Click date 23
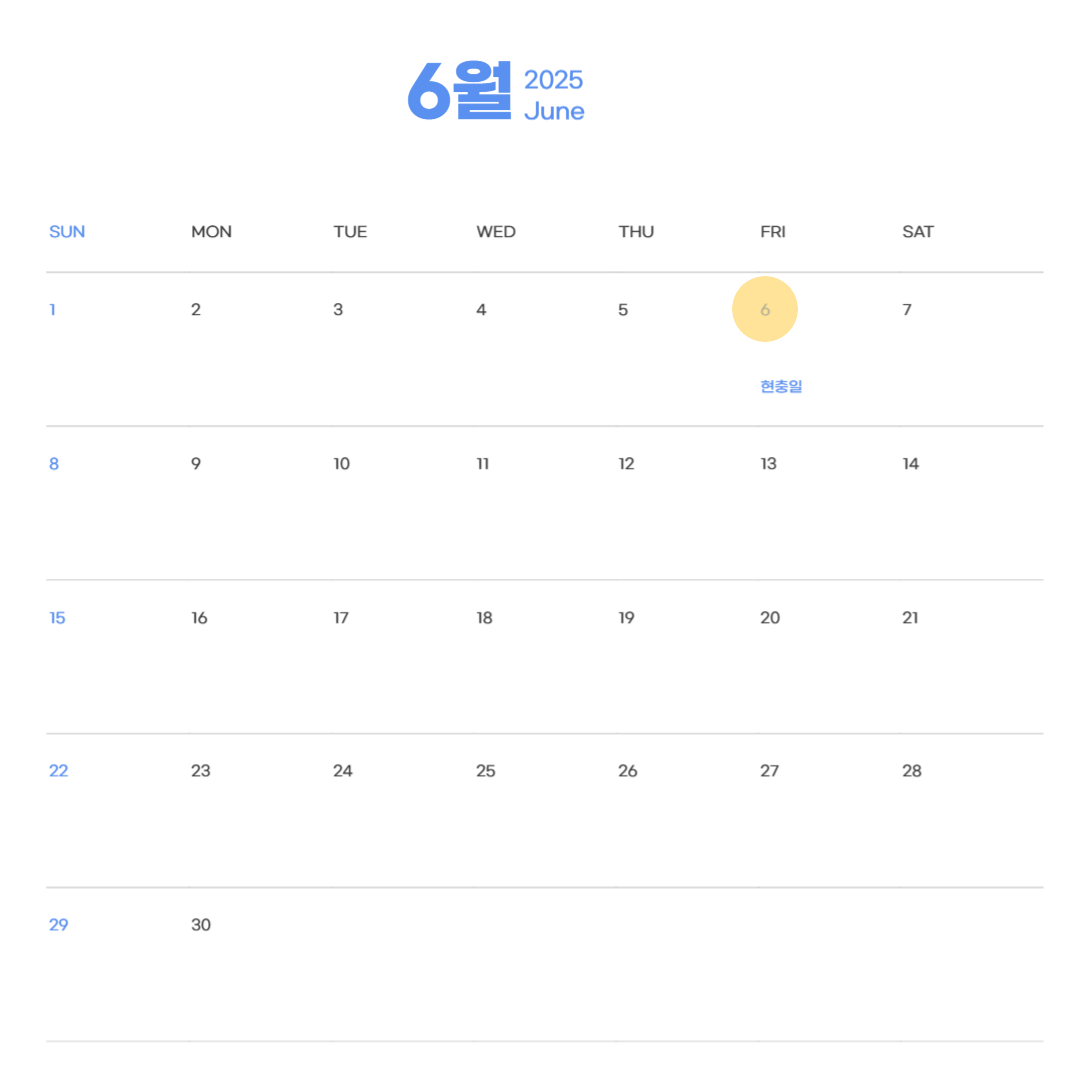This screenshot has height=1080, width=1080. [200, 771]
